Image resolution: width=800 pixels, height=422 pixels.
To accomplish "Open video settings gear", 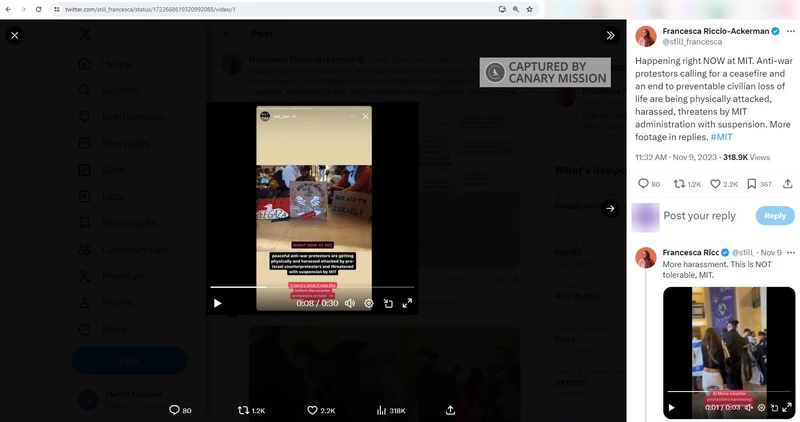I will pyautogui.click(x=369, y=303).
